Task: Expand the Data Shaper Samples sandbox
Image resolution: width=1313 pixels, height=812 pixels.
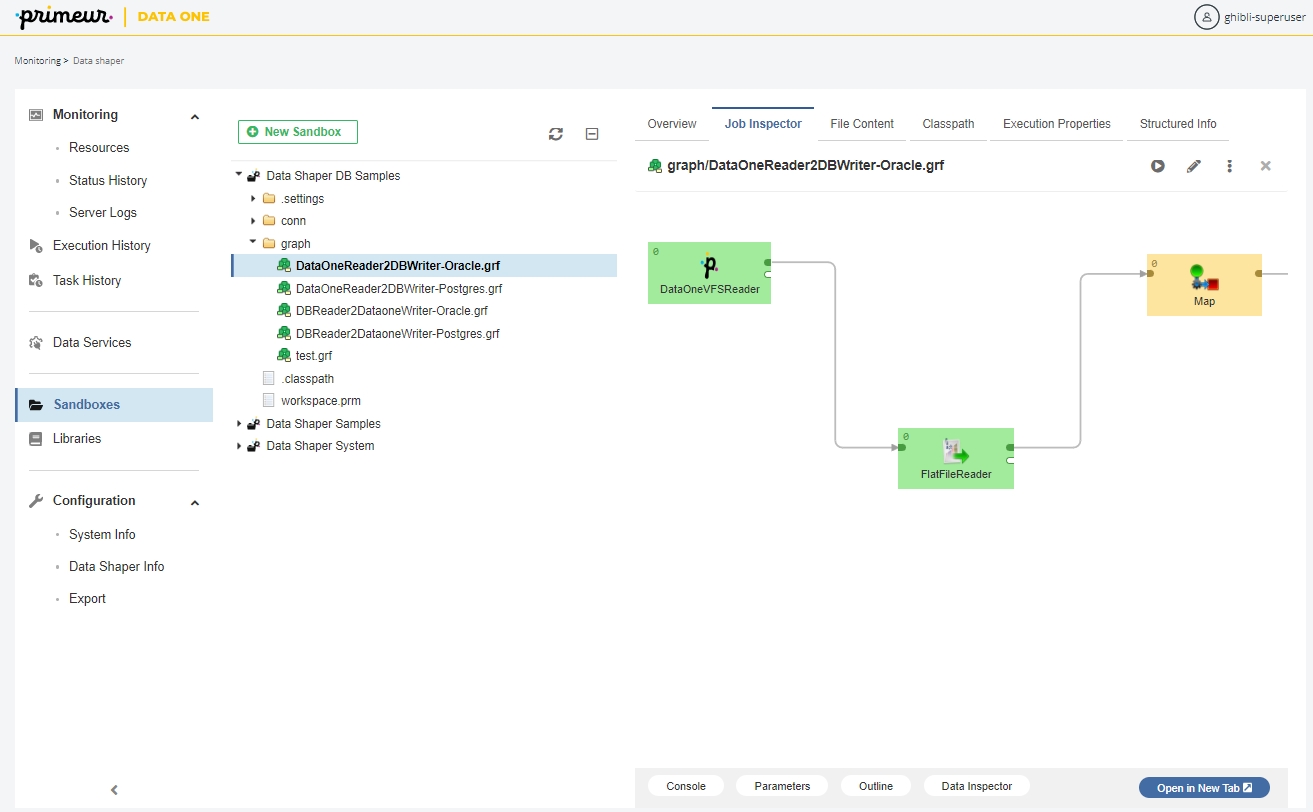Action: 239,424
